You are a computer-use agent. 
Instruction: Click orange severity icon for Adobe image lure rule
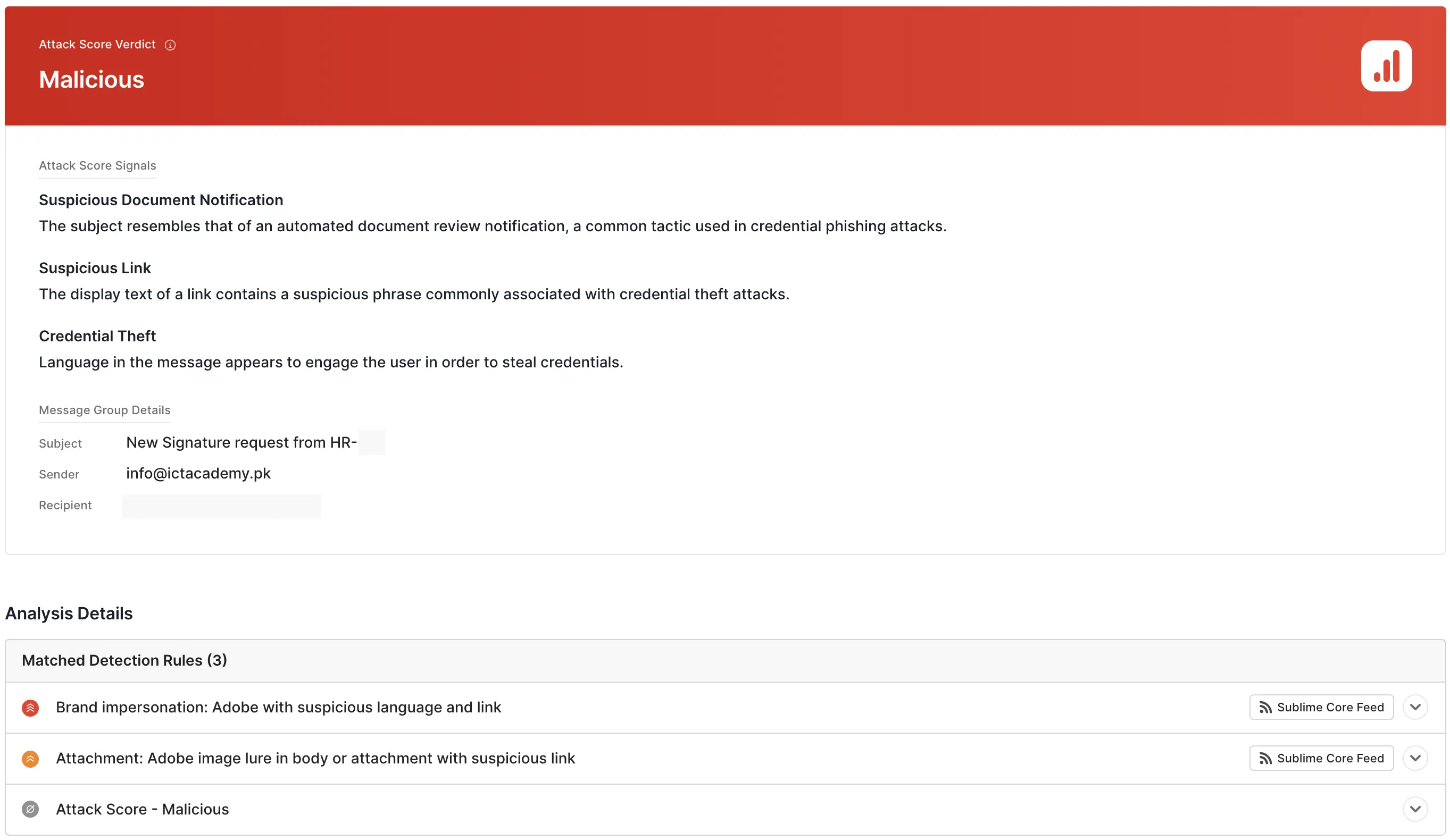click(30, 759)
